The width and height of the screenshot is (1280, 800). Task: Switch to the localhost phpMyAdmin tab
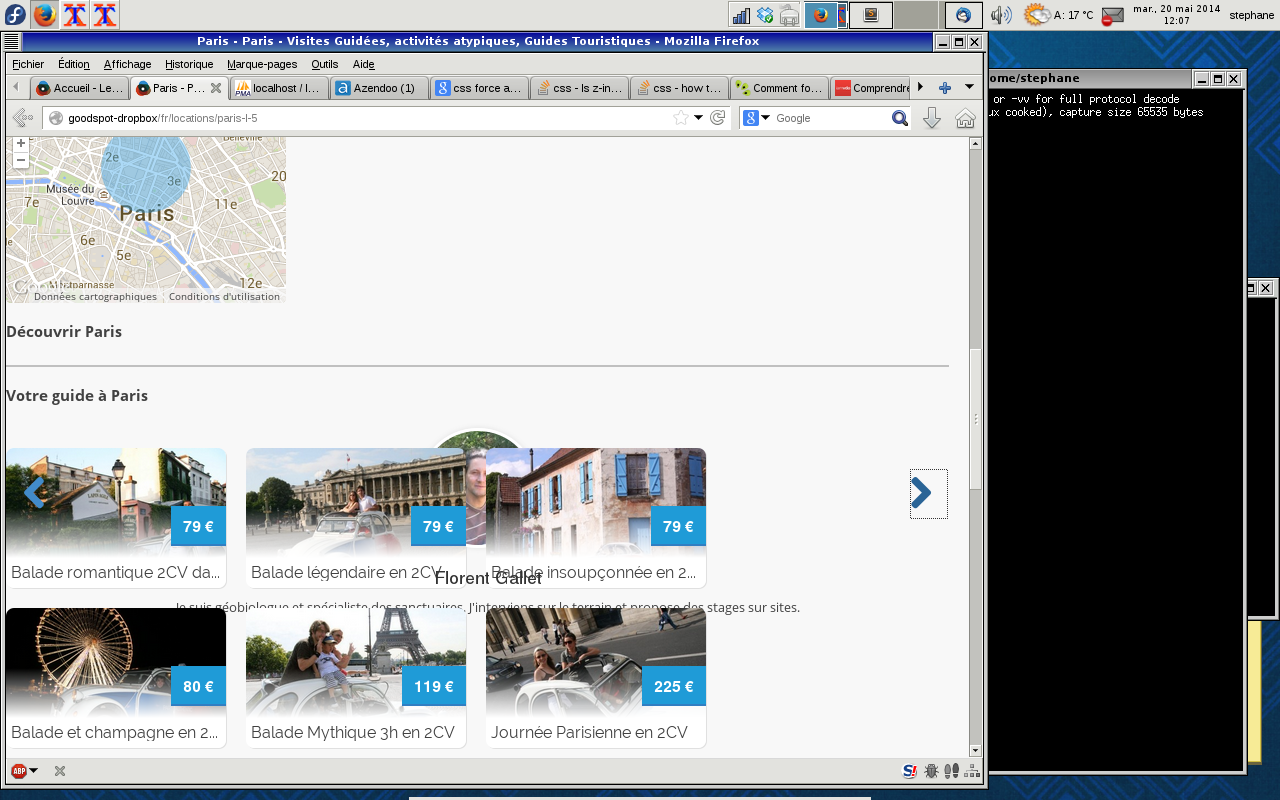(279, 88)
